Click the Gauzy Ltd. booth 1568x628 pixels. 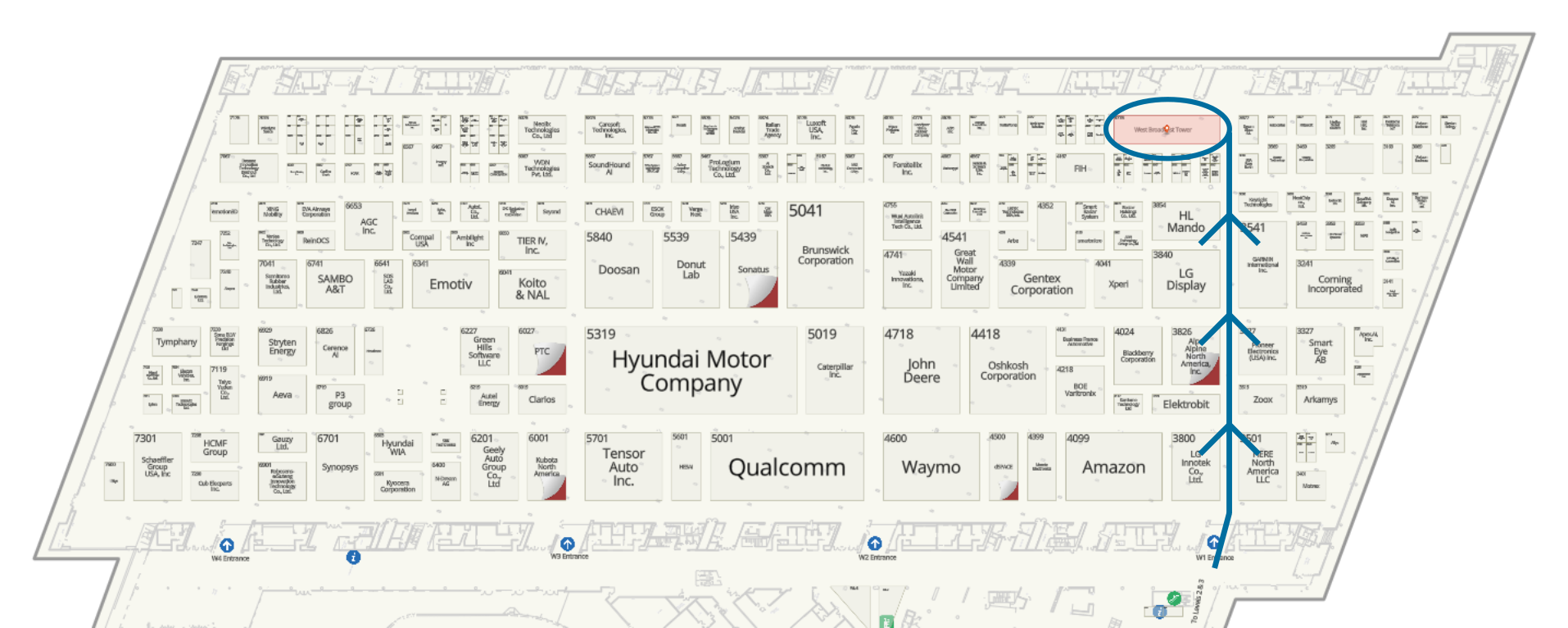tap(282, 443)
